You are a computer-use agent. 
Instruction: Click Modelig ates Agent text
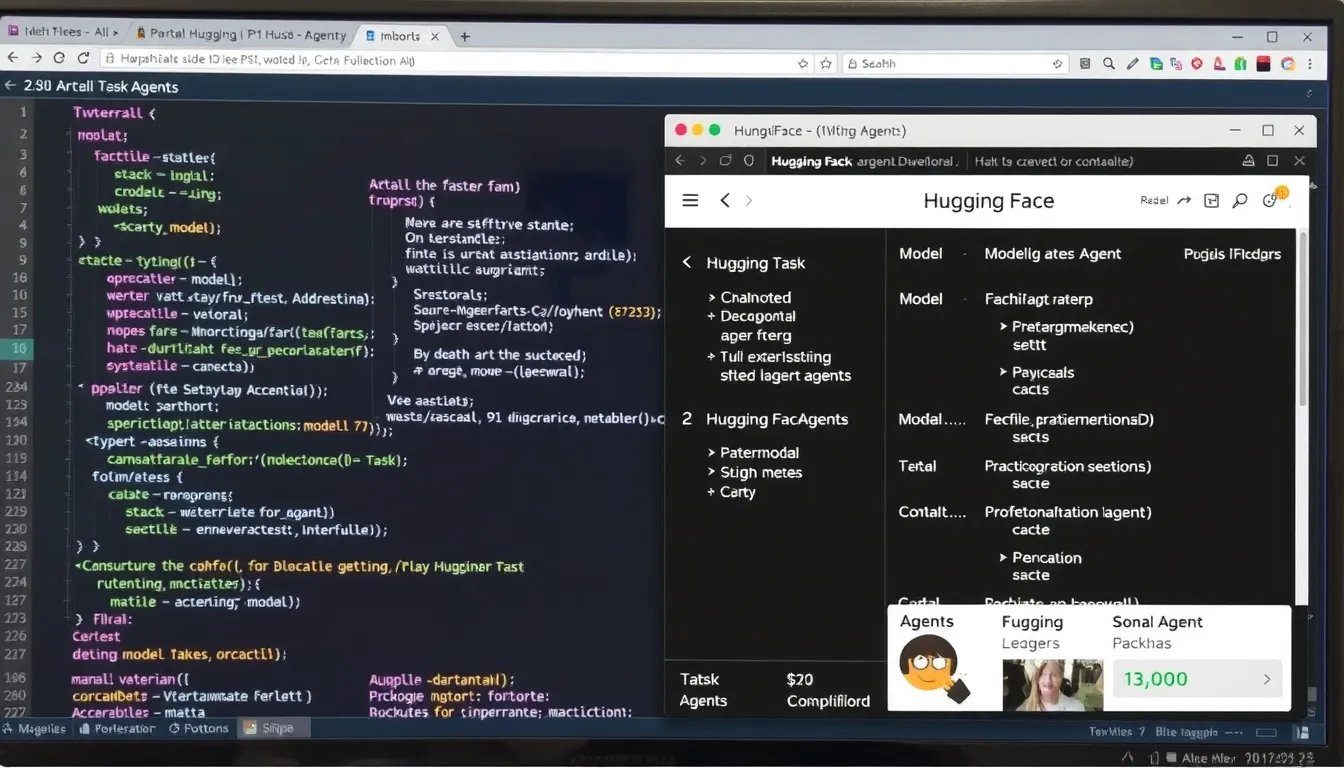(x=1053, y=254)
